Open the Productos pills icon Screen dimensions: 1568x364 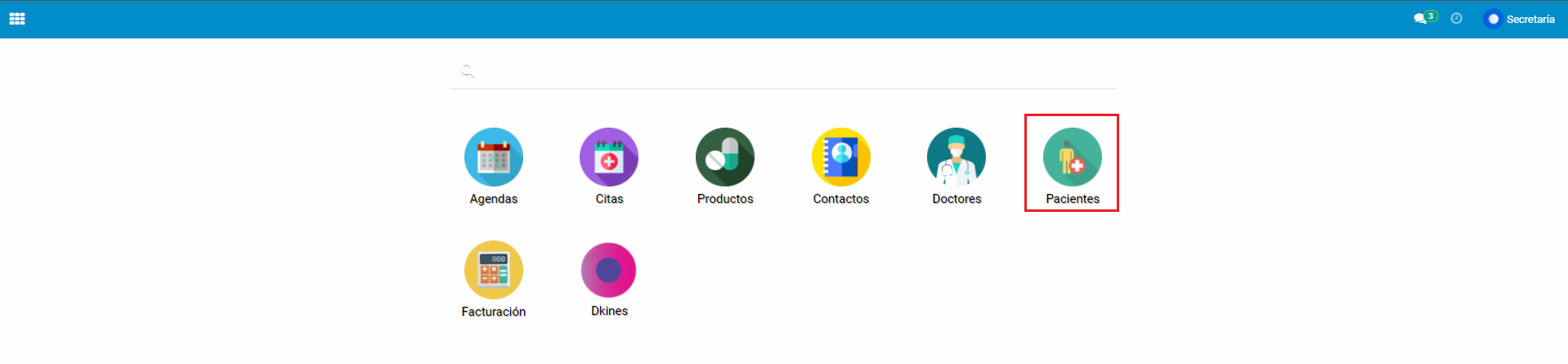[724, 157]
